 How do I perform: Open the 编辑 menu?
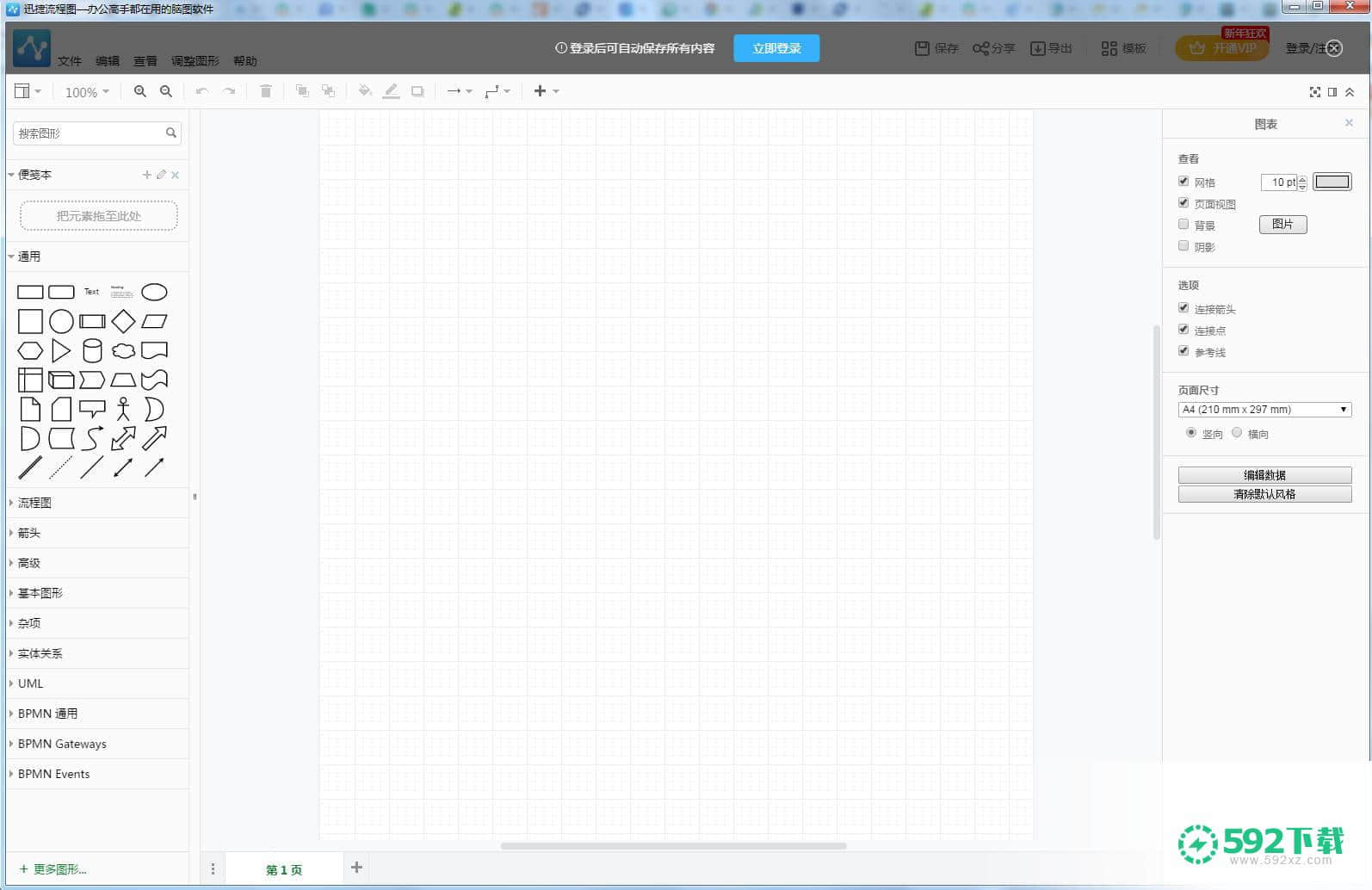tap(108, 61)
